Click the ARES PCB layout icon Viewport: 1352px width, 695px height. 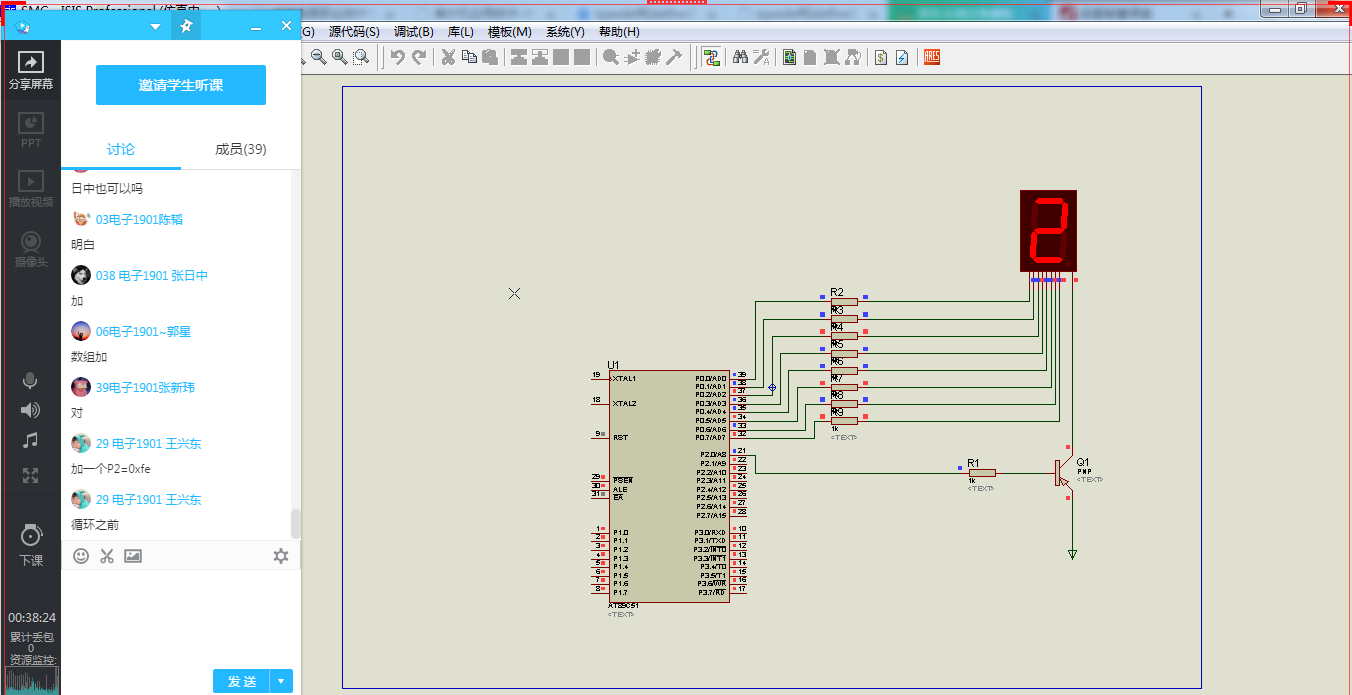pos(931,58)
